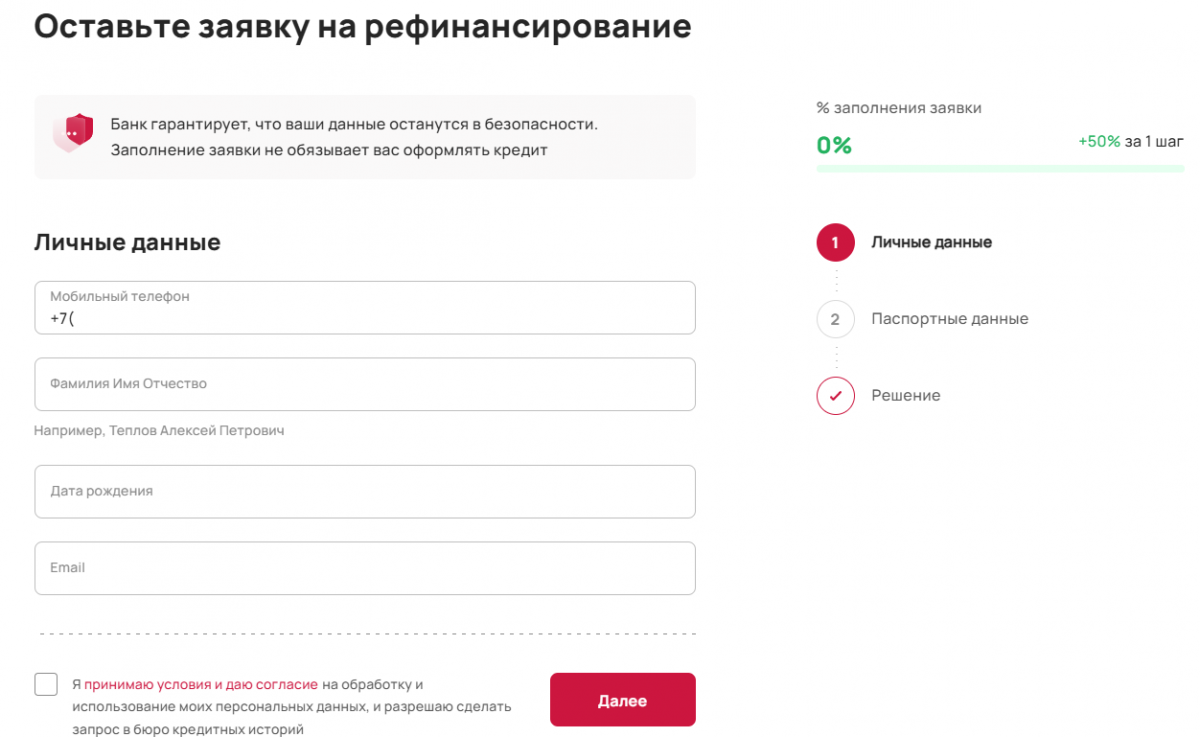Open the 'принимаю условия и даю согласие' link
The image size is (1200, 737).
200,685
